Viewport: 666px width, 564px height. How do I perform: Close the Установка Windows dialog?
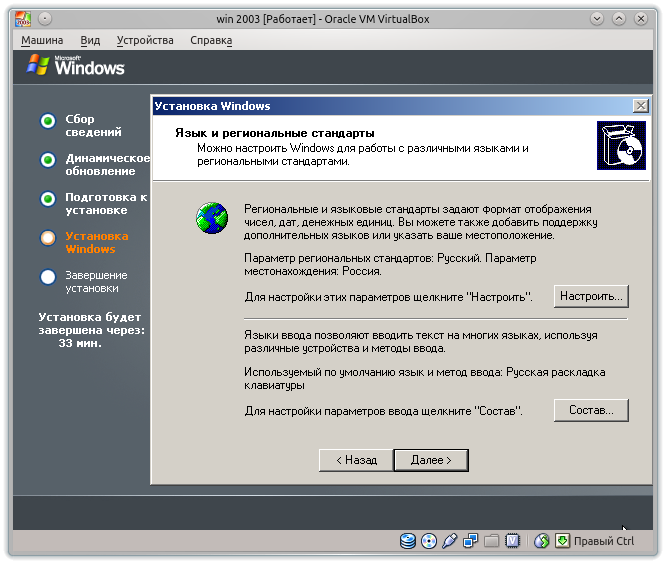pos(641,106)
